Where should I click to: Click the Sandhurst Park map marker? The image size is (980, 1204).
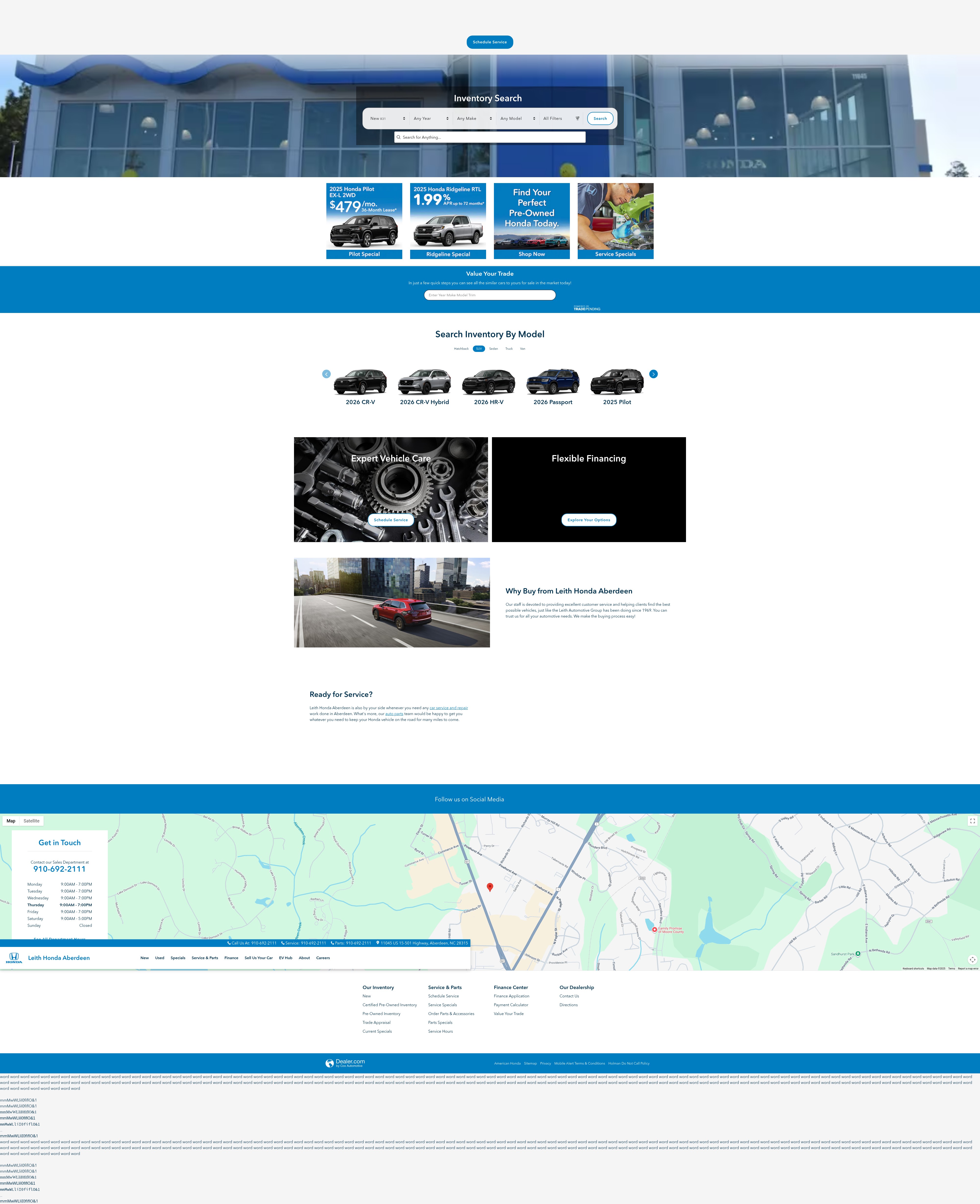point(858,953)
